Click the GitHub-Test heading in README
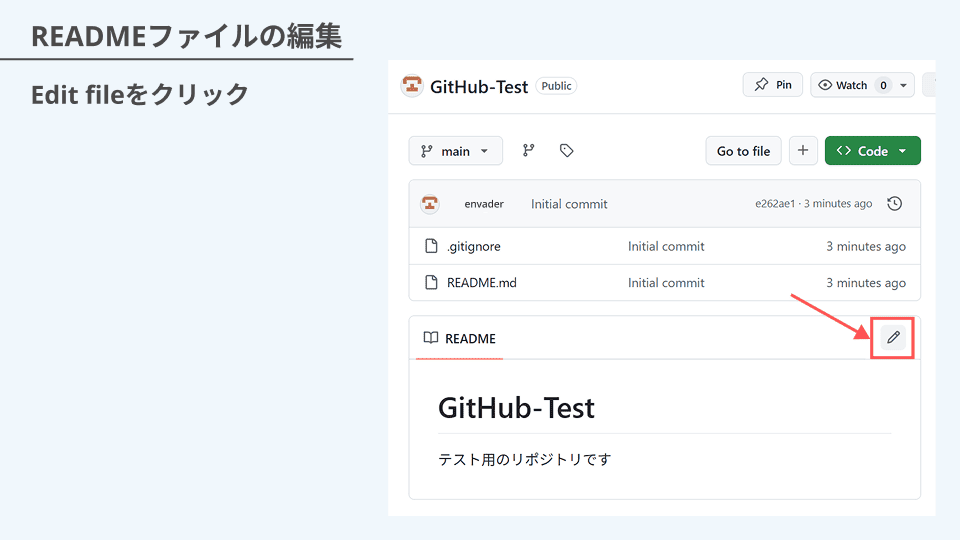Image resolution: width=960 pixels, height=540 pixels. tap(516, 408)
